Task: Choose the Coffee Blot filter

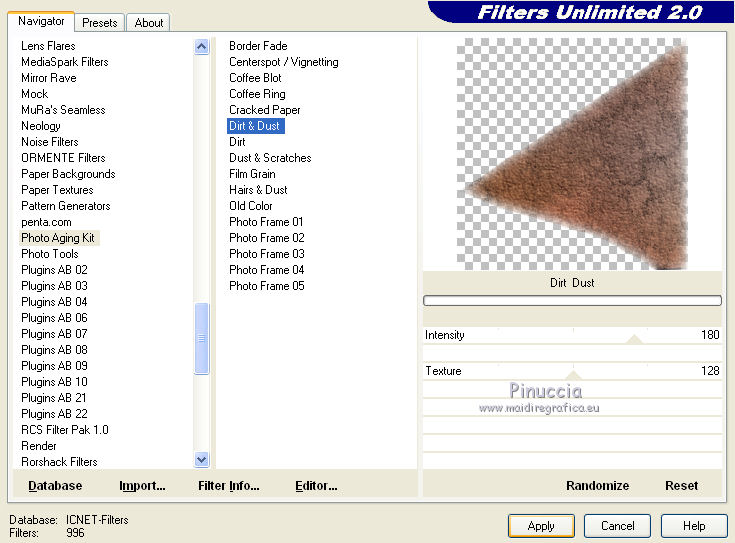Action: (255, 77)
